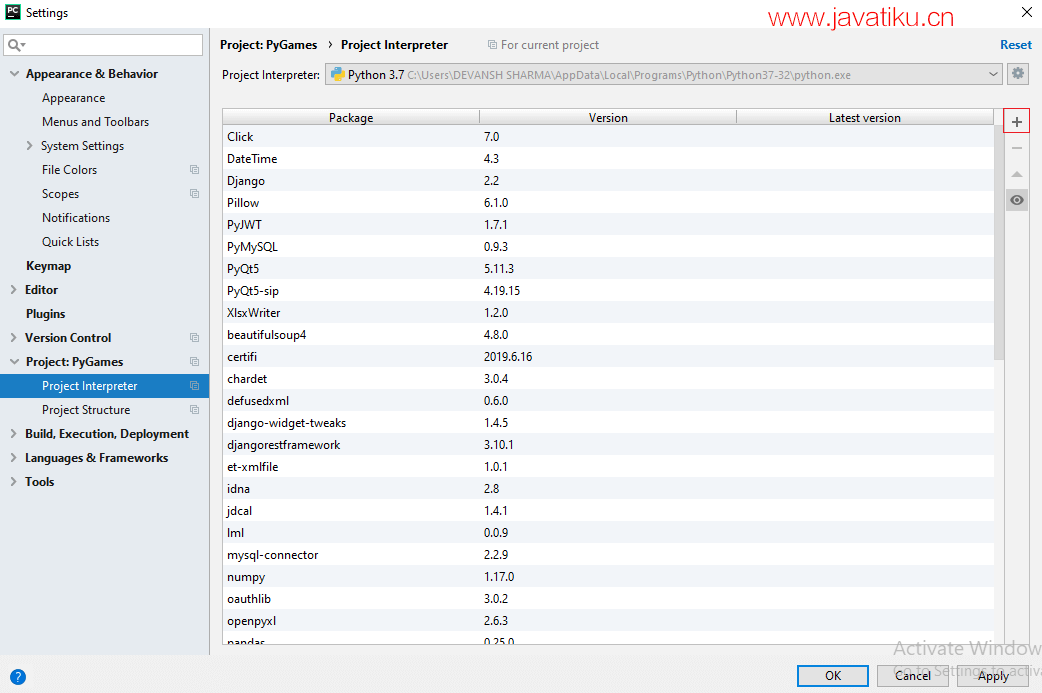Screen dimensions: 1042x693
Task: Click the PyCharm logo in the title bar
Action: coord(13,12)
